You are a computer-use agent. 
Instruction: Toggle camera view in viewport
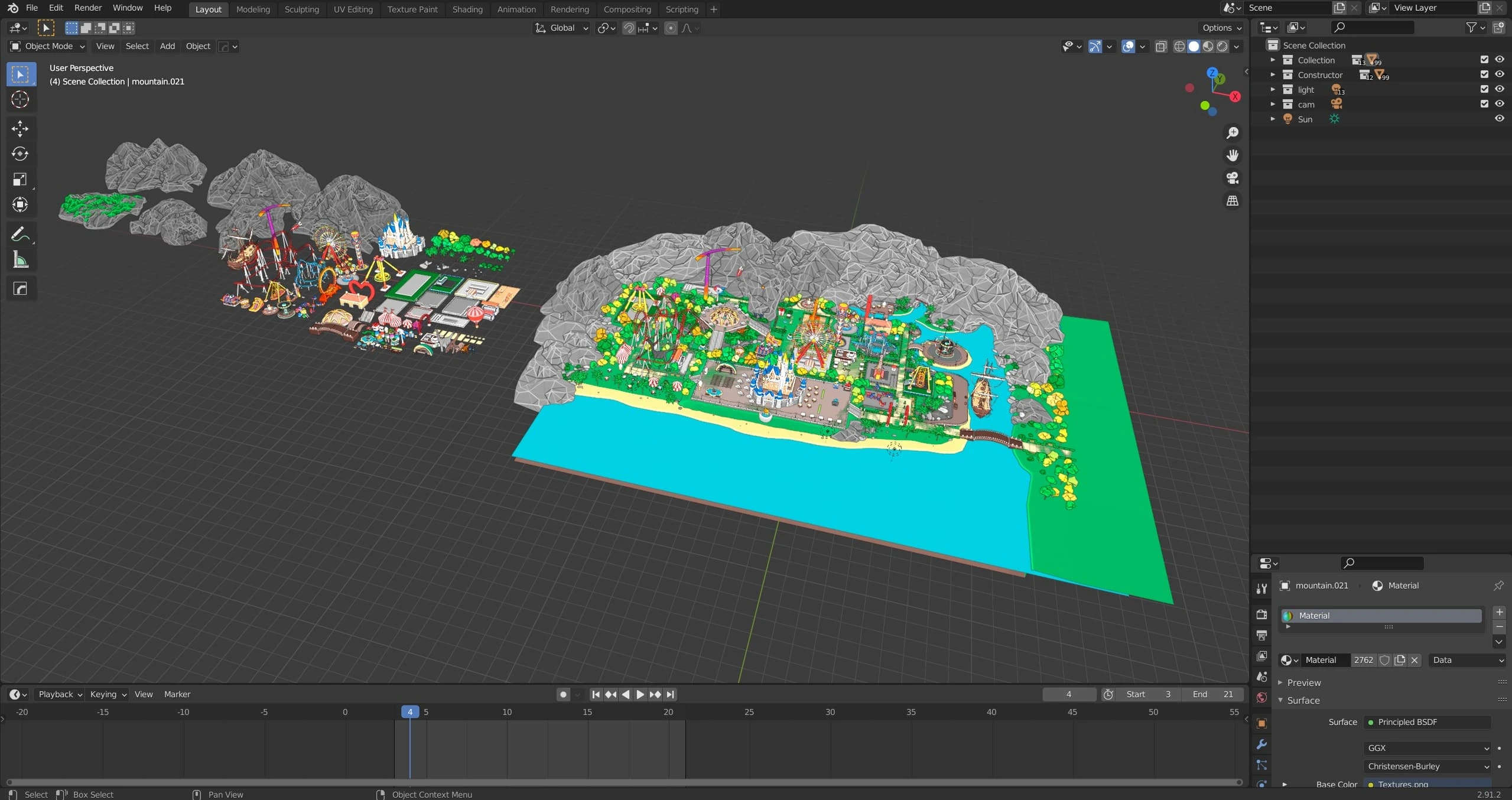[x=1232, y=178]
